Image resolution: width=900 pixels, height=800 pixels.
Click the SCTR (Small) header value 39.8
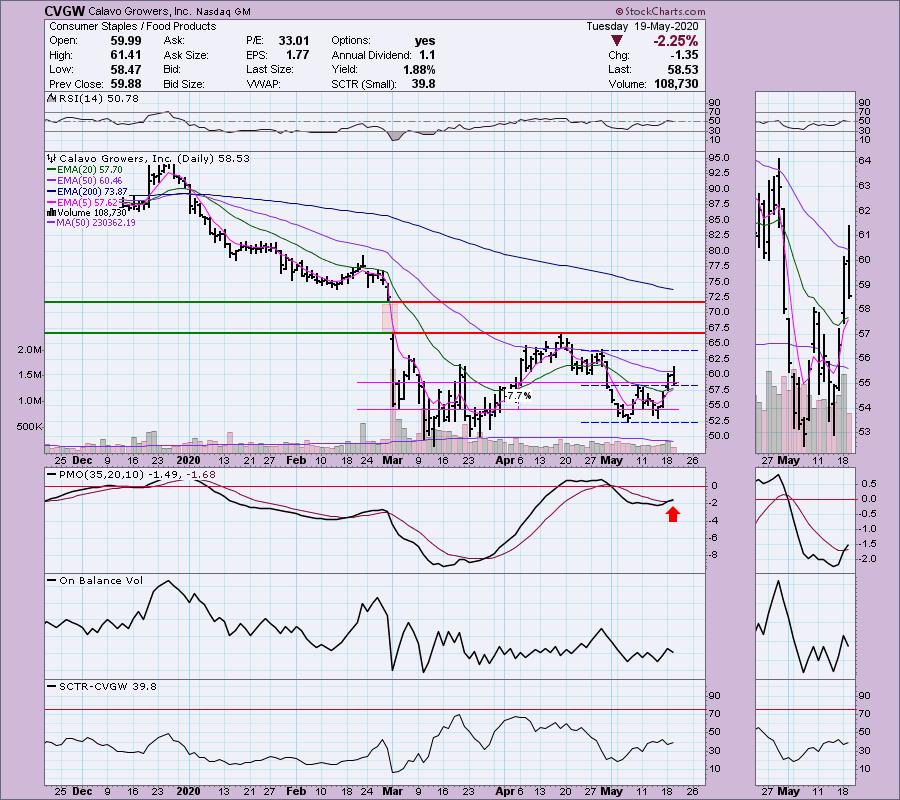click(x=424, y=84)
